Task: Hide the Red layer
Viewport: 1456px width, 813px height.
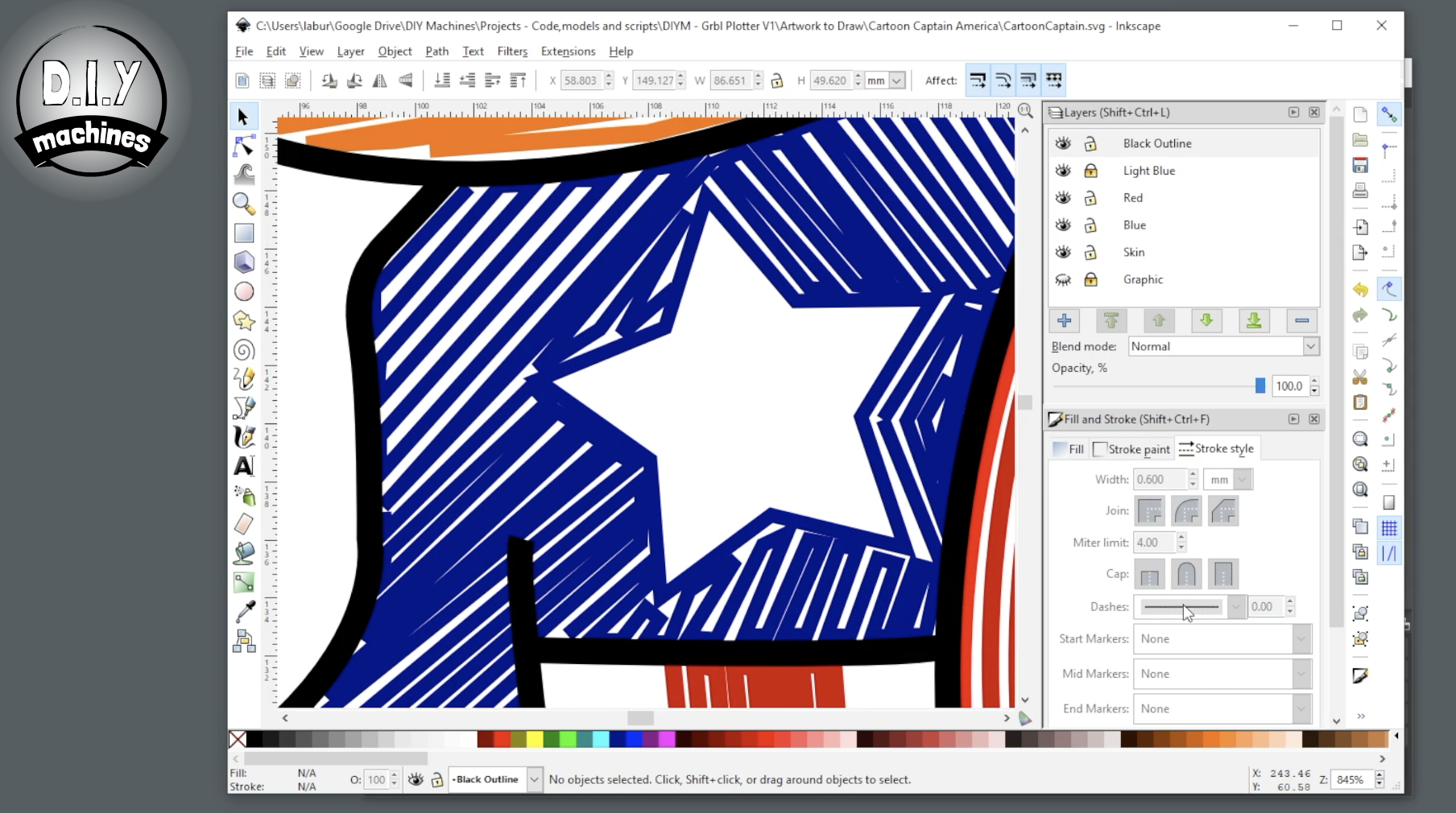Action: 1063,198
